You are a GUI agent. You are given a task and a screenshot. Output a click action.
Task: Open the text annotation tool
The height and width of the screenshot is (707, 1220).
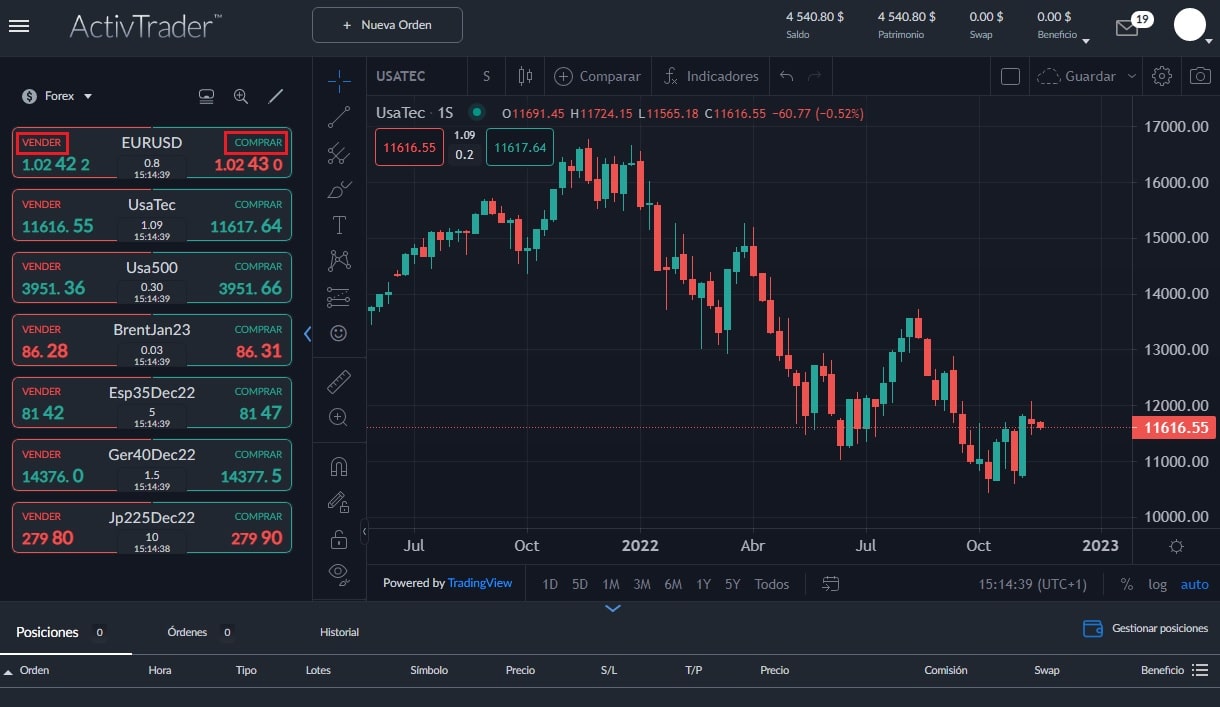pyautogui.click(x=338, y=225)
